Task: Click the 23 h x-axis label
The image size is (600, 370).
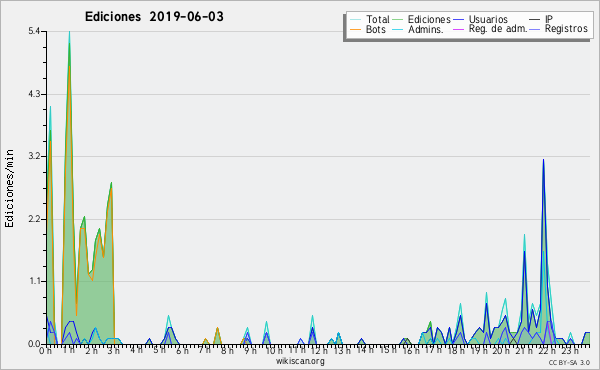Action: (569, 350)
